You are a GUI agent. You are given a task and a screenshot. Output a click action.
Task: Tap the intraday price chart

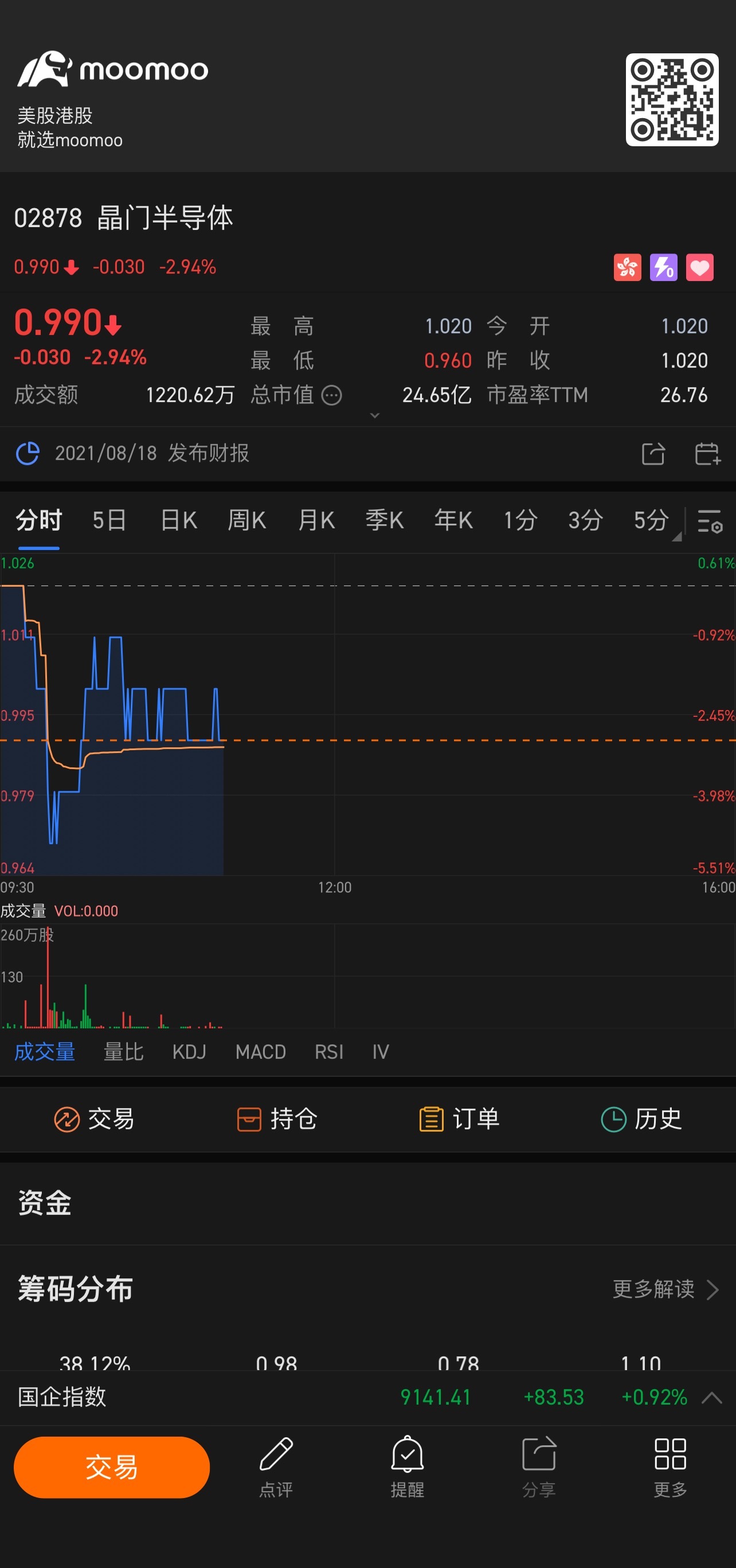368,715
